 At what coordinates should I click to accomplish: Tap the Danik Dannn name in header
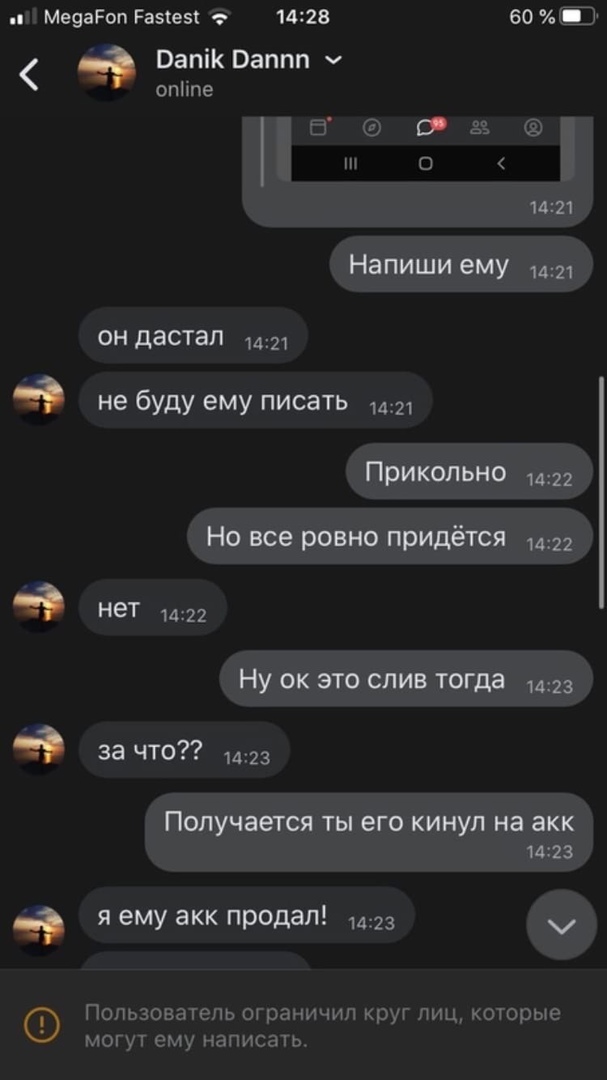pyautogui.click(x=233, y=60)
